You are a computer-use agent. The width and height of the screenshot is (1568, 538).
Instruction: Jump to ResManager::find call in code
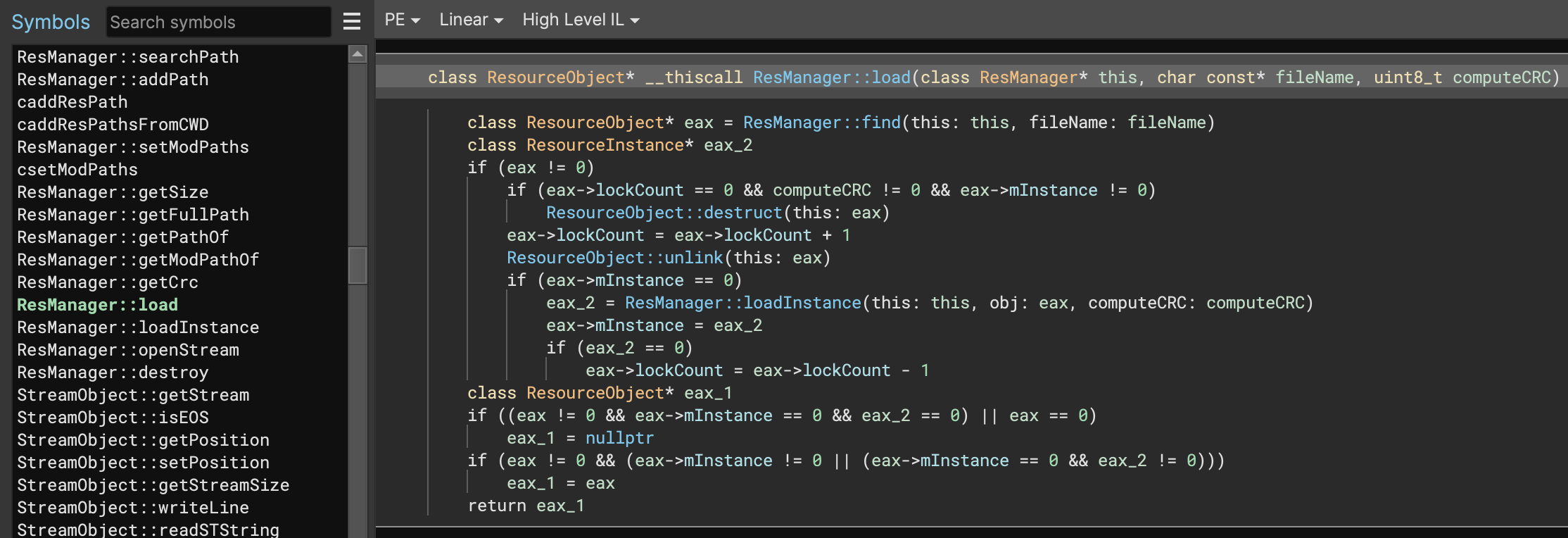821,123
